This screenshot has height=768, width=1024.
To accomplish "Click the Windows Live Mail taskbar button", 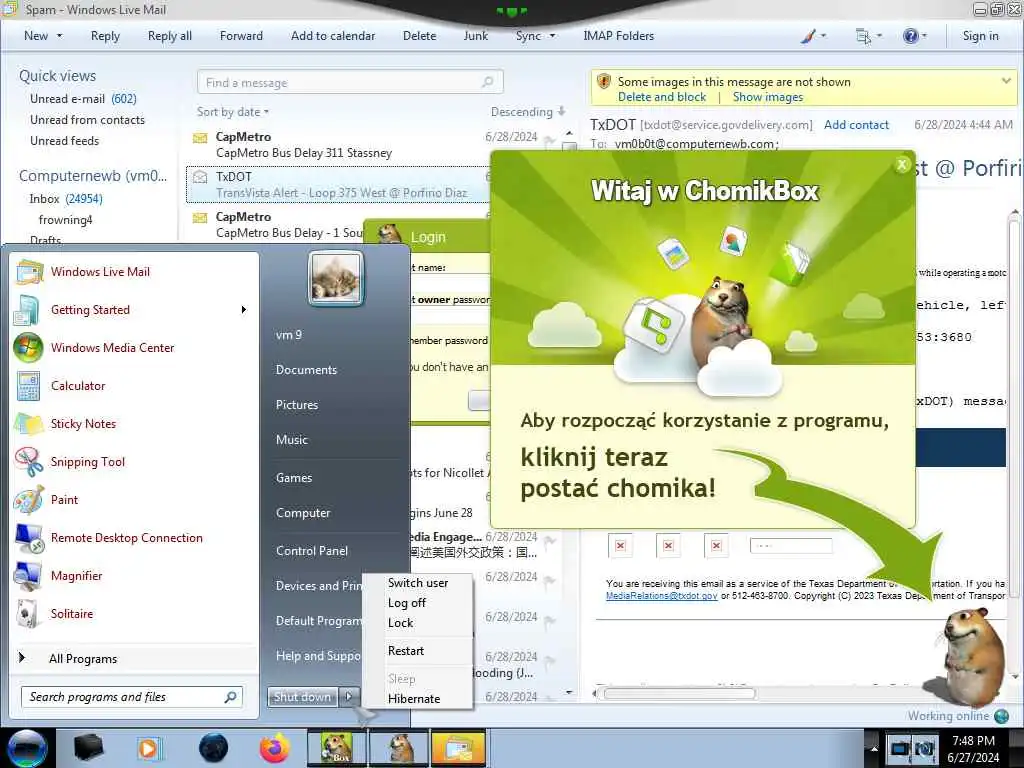I will pyautogui.click(x=460, y=748).
